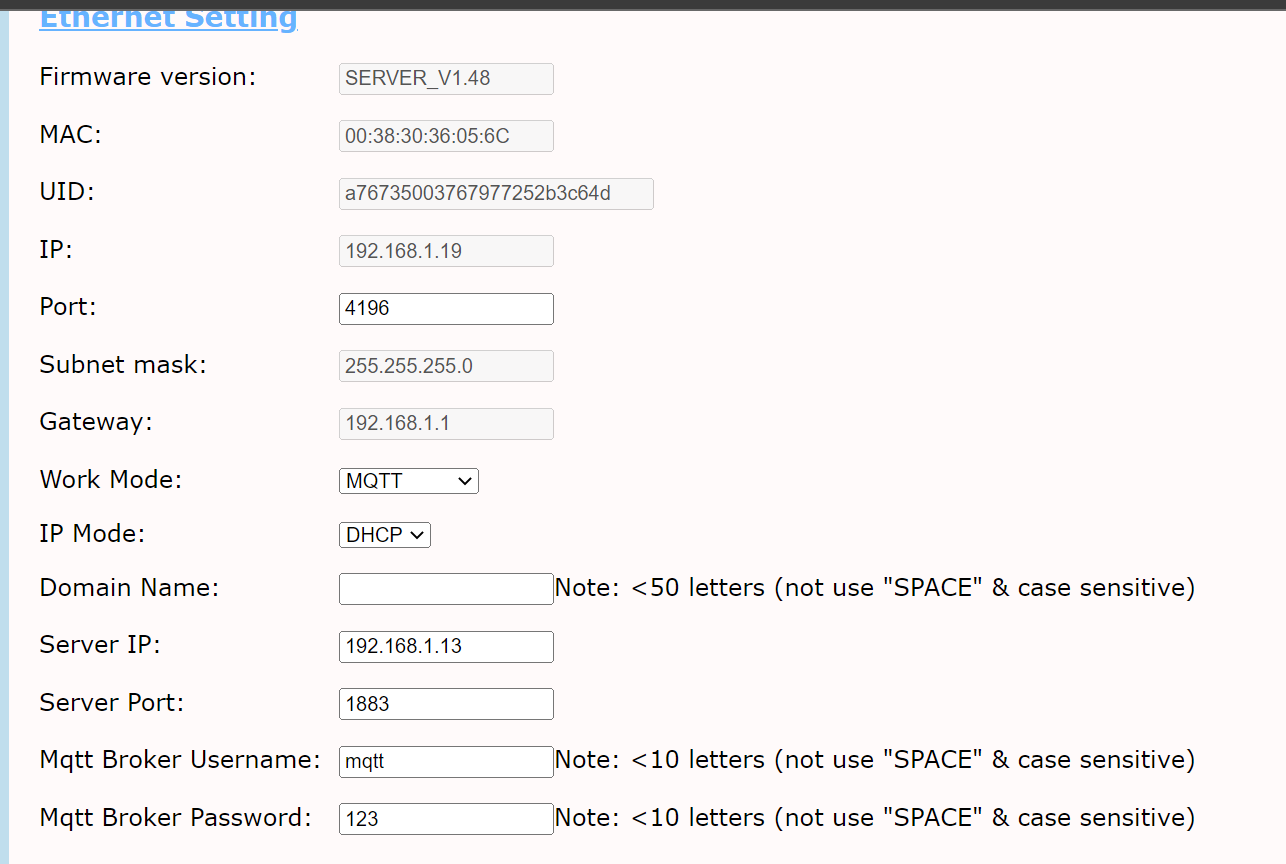The width and height of the screenshot is (1286, 864).
Task: Click the "Work Mode:" label text
Action: (x=111, y=479)
